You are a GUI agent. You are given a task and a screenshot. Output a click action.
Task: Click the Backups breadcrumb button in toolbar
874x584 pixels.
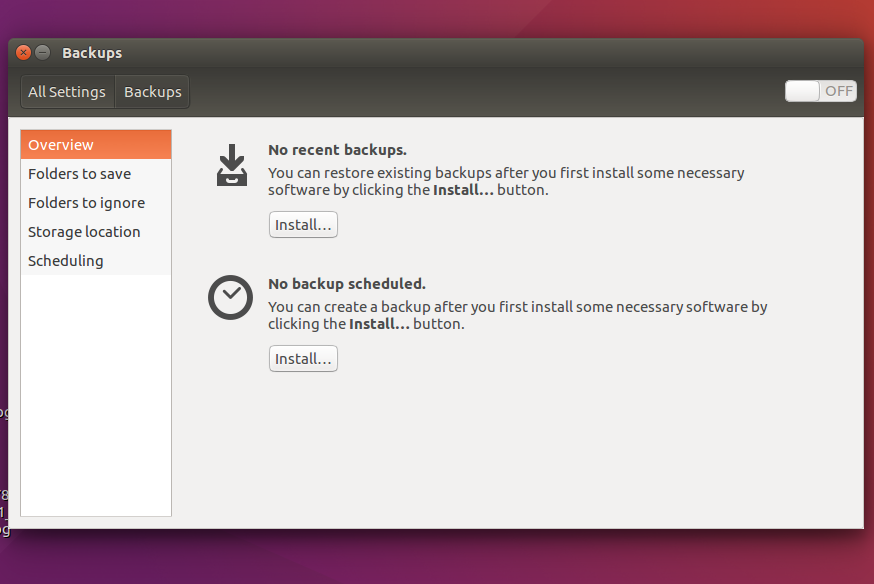coord(152,92)
